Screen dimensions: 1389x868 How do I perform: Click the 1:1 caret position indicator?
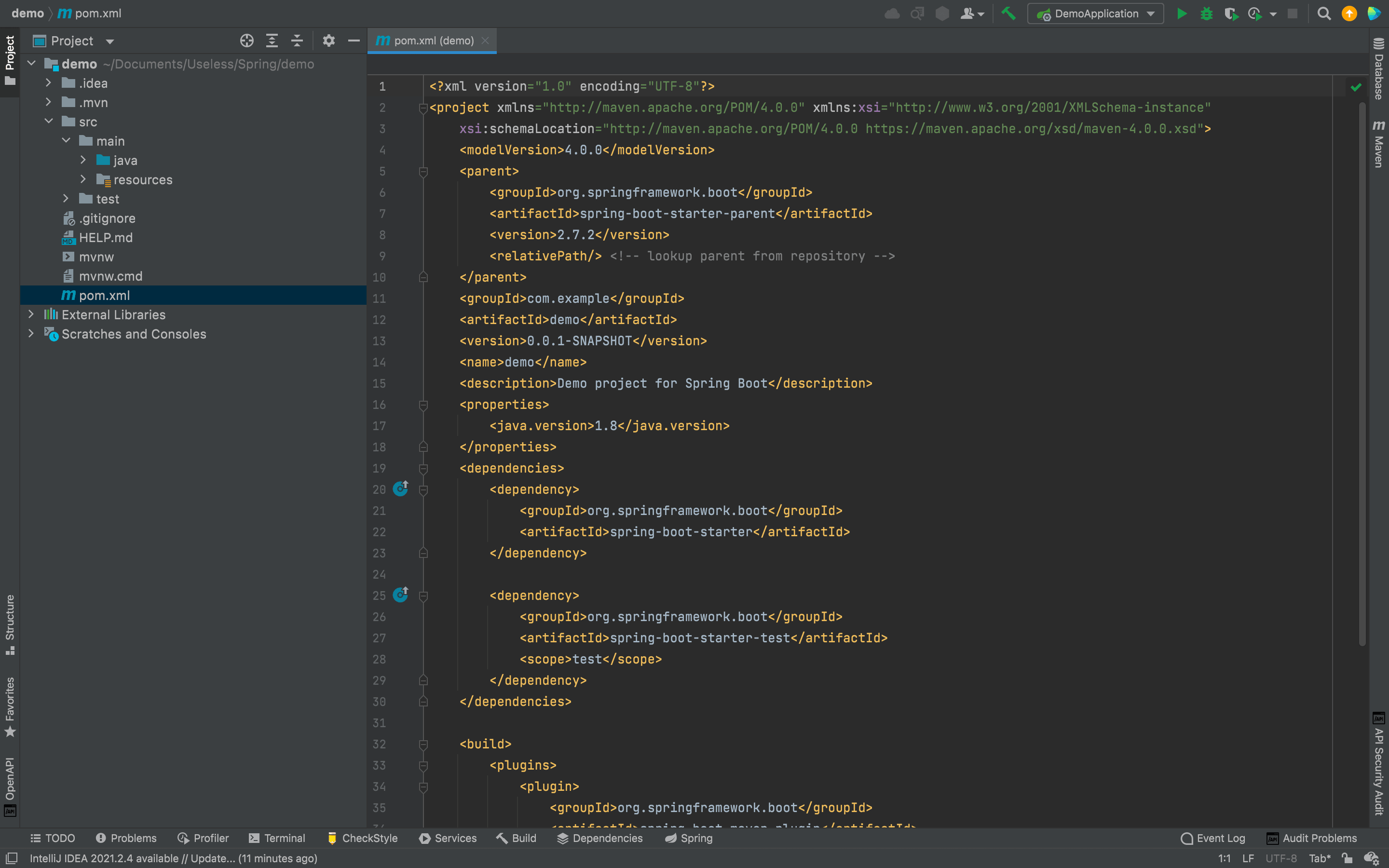[x=1224, y=858]
